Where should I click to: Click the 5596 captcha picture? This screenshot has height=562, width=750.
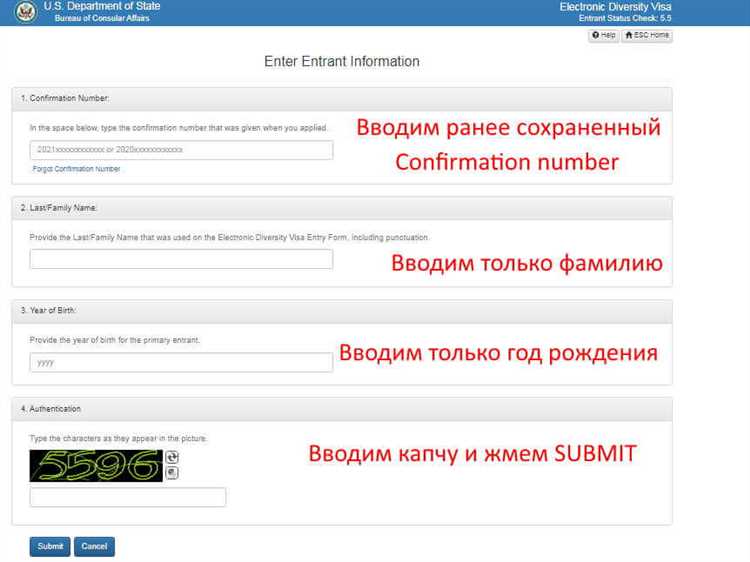coord(96,466)
